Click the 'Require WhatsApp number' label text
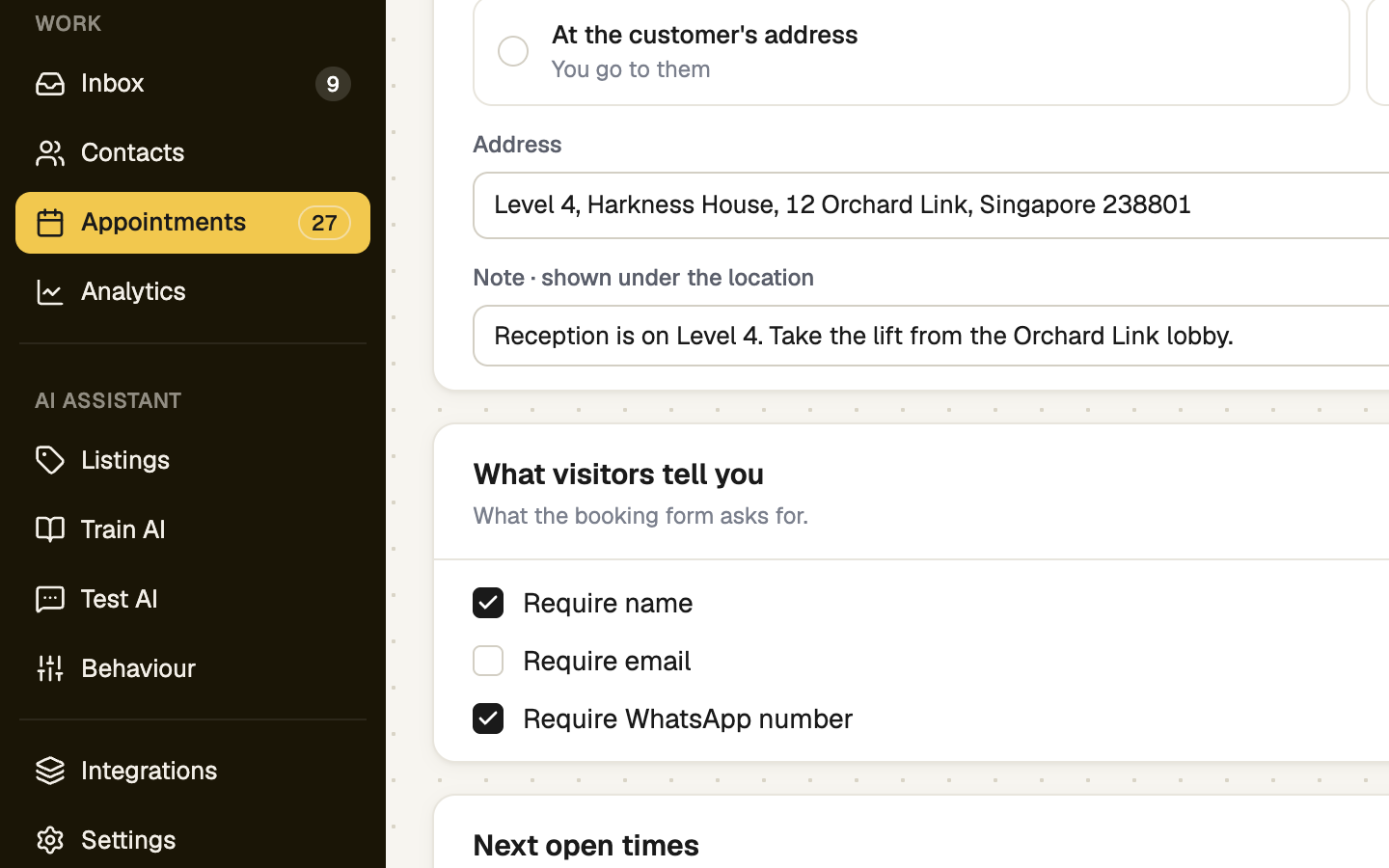Screen dimensions: 1389x868 688,719
